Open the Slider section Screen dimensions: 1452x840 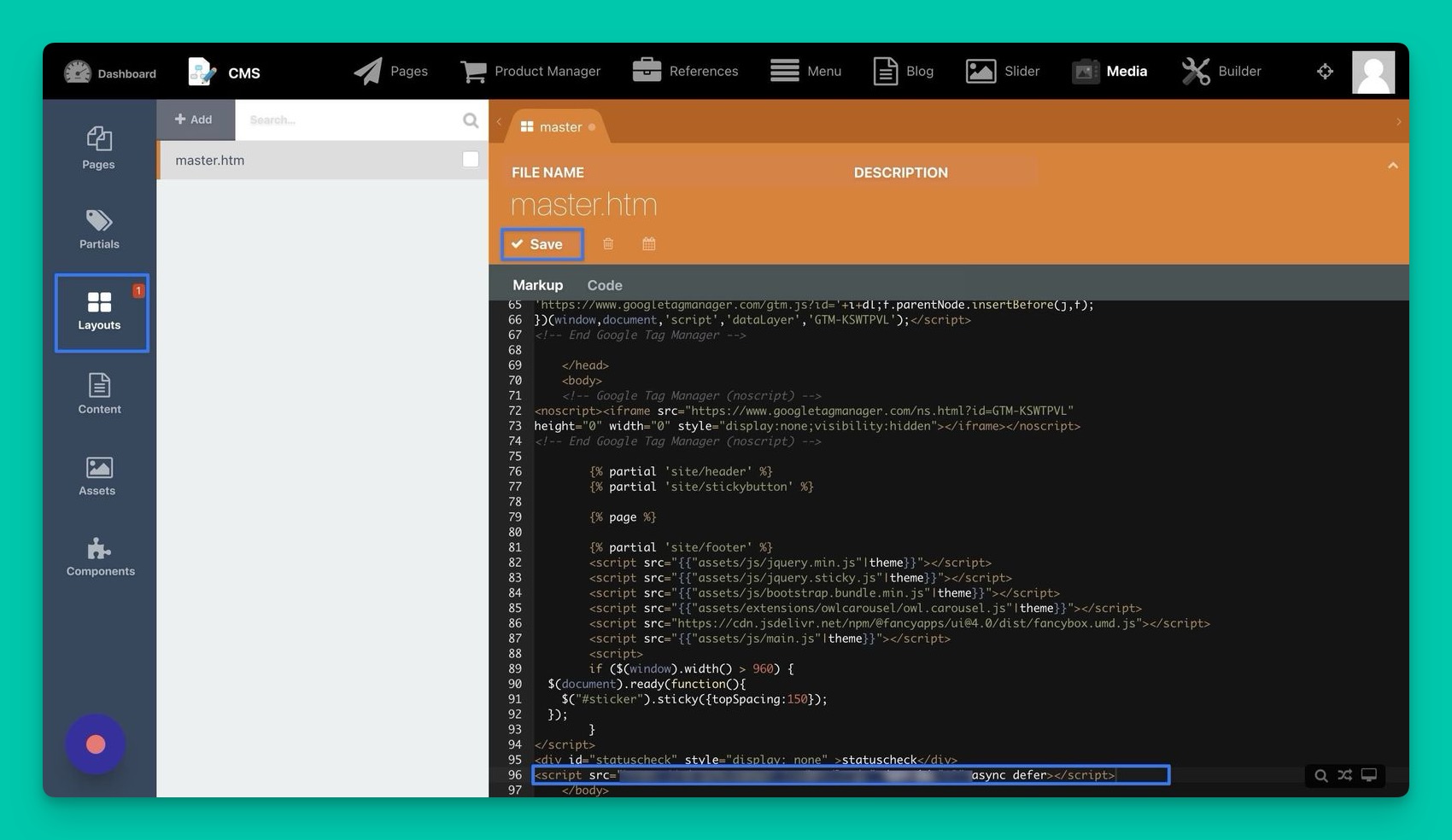coord(1003,71)
